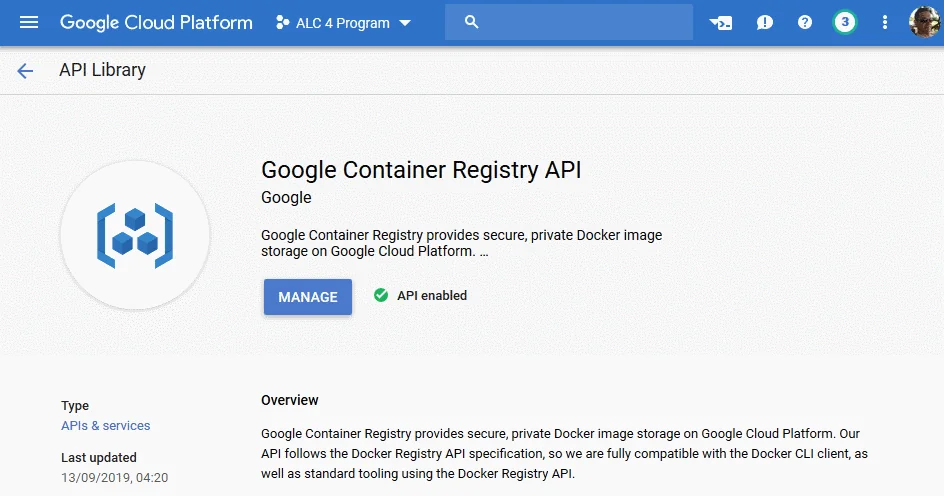Click the project hexagon icon
The height and width of the screenshot is (496, 944).
282,23
